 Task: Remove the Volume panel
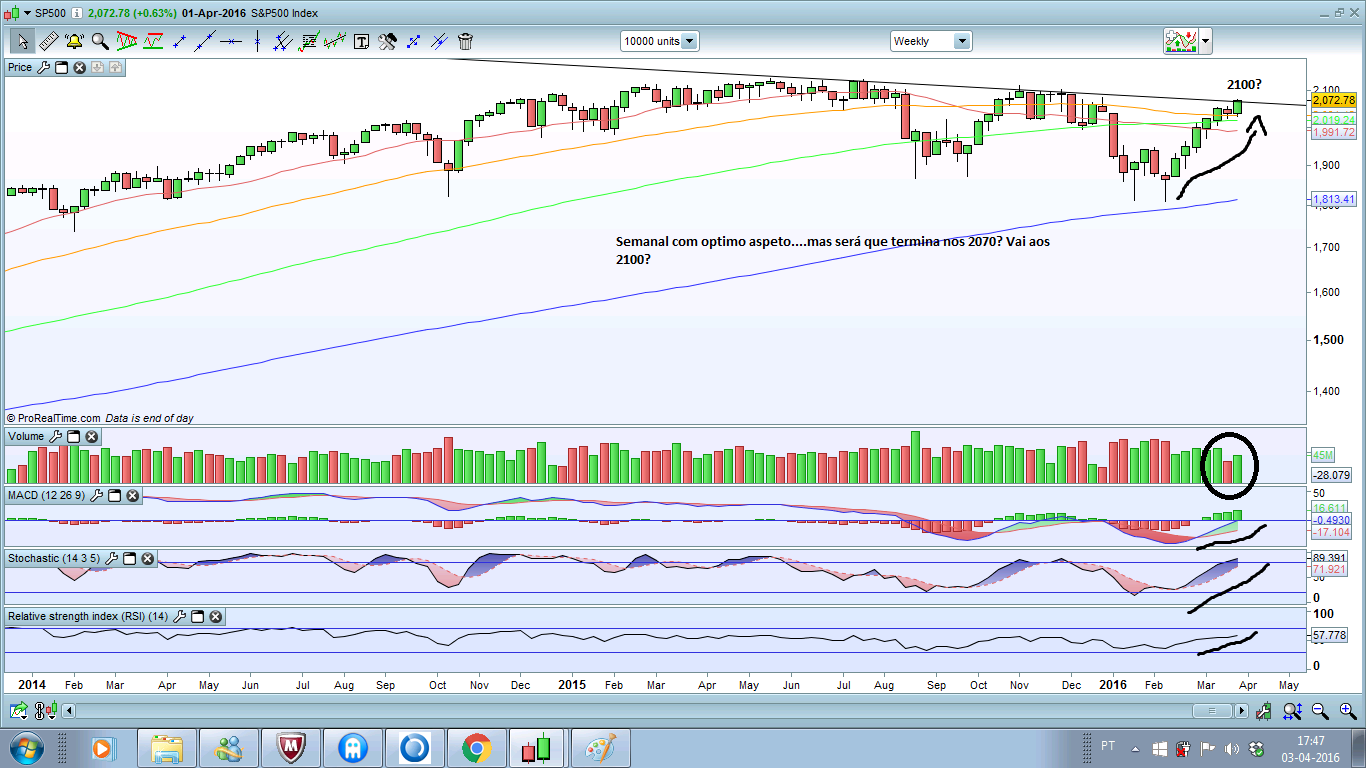(91, 437)
